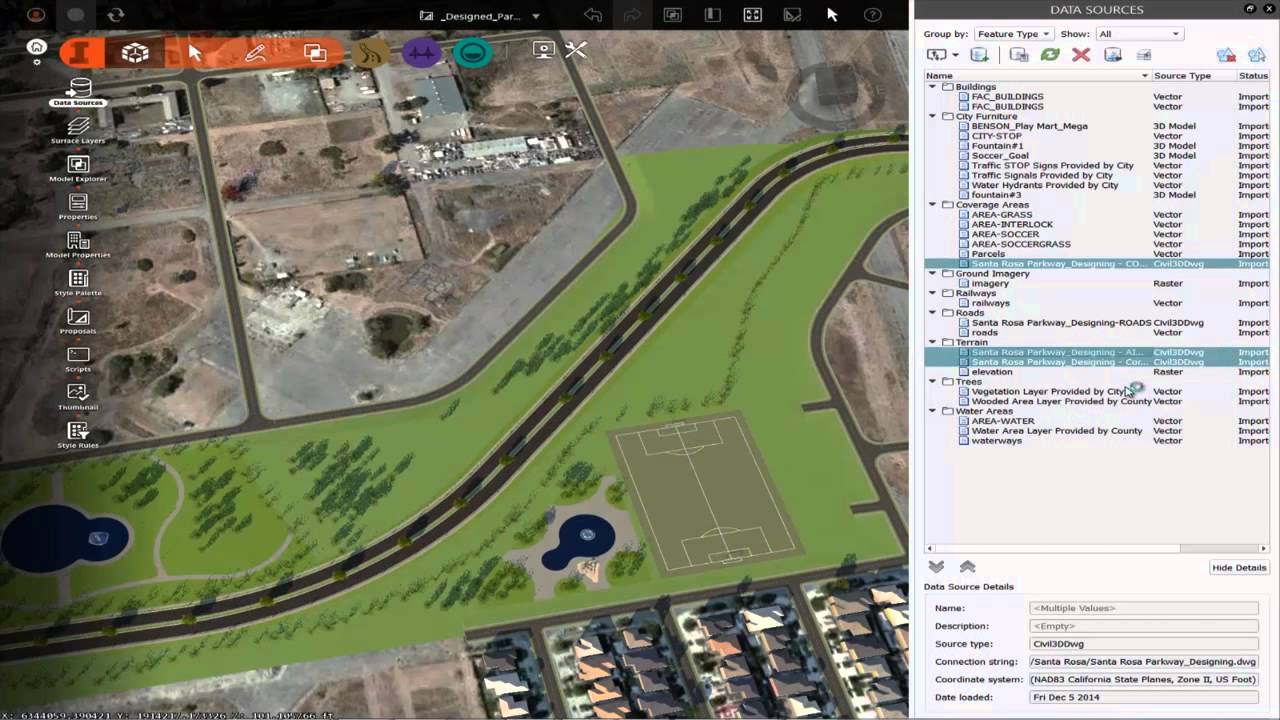The image size is (1280, 720).
Task: Collapse the Trees group
Action: click(x=933, y=382)
